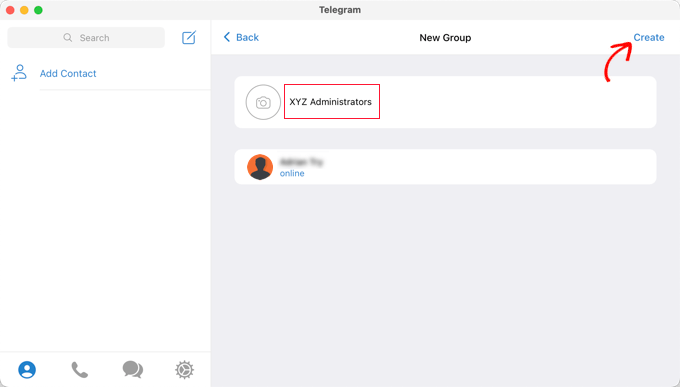The image size is (680, 387).
Task: Set group photo via camera icon
Action: pyautogui.click(x=263, y=102)
